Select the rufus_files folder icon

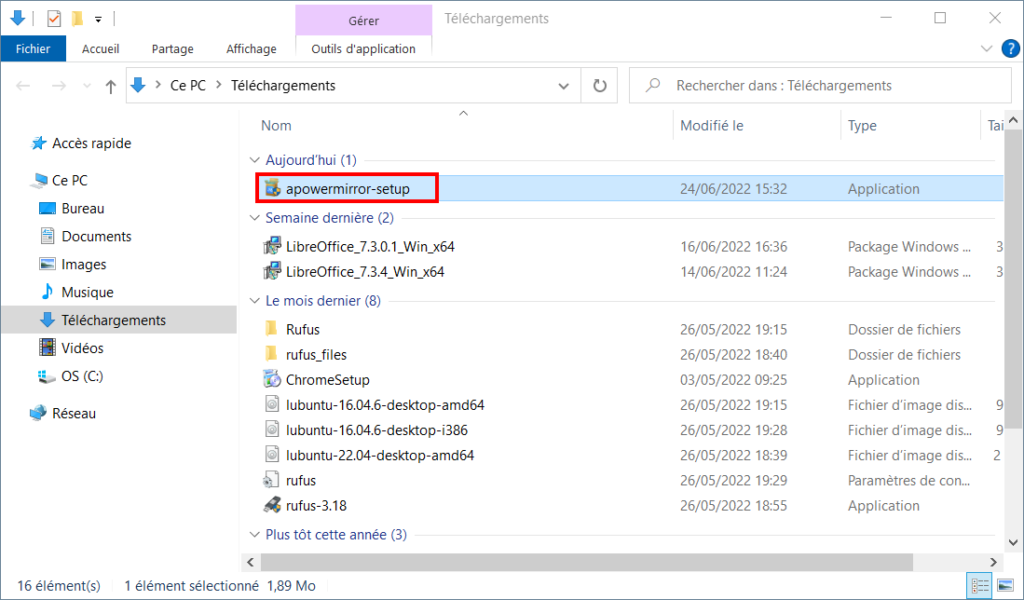coord(272,354)
